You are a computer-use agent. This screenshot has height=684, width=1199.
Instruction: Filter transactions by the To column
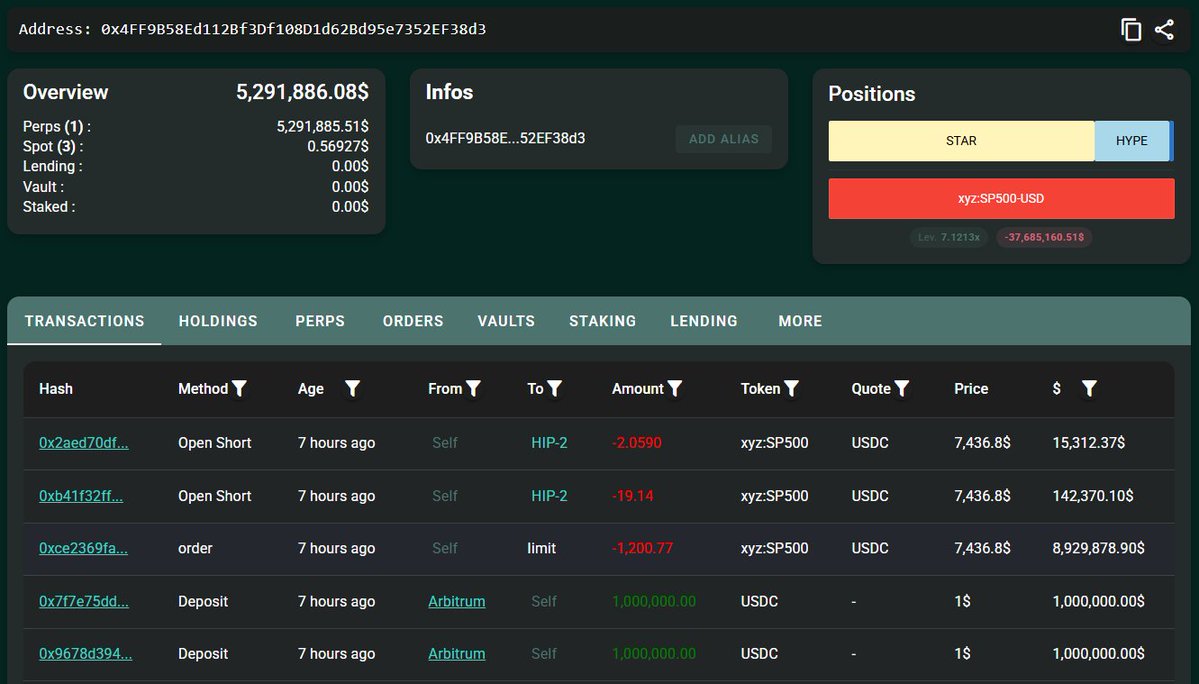click(554, 389)
